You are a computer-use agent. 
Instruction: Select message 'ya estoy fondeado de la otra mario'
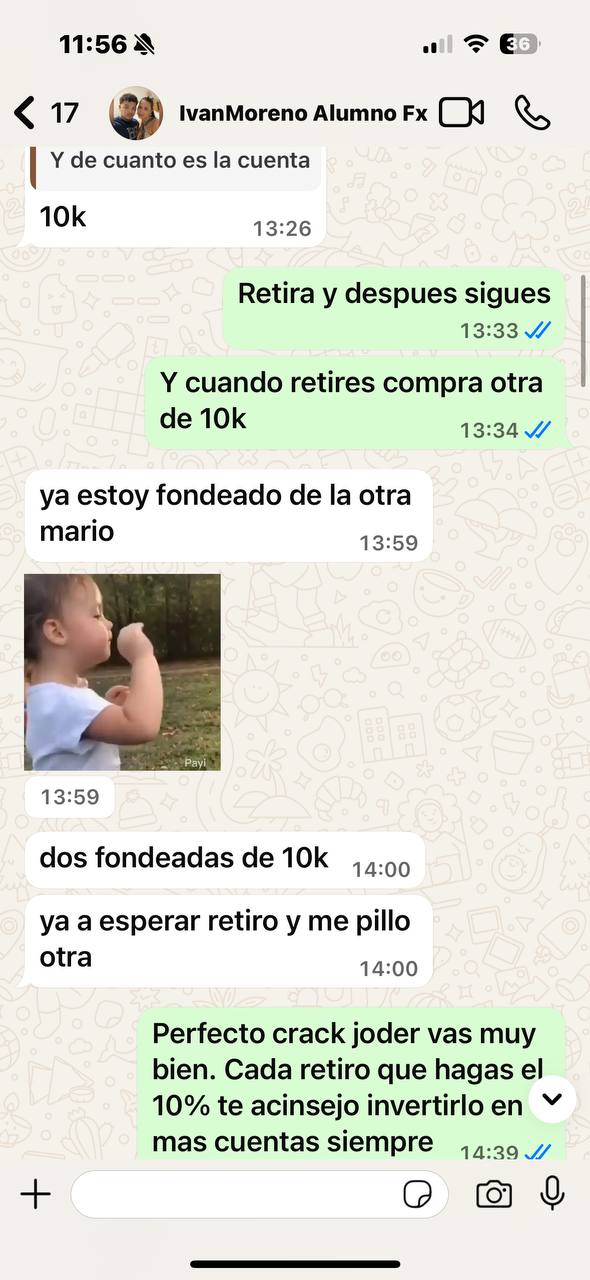(228, 514)
